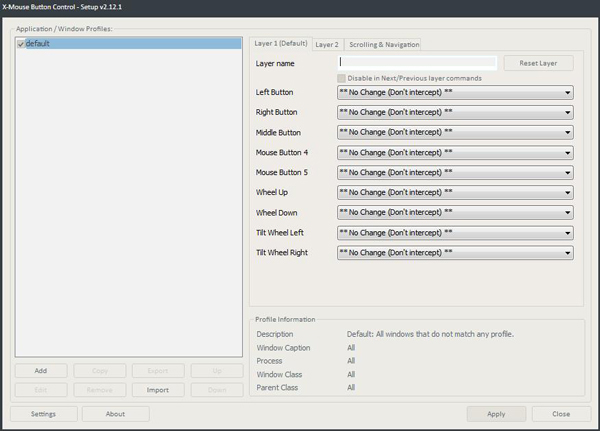Image resolution: width=600 pixels, height=431 pixels.
Task: Click the Up button for profiles
Action: tap(217, 371)
